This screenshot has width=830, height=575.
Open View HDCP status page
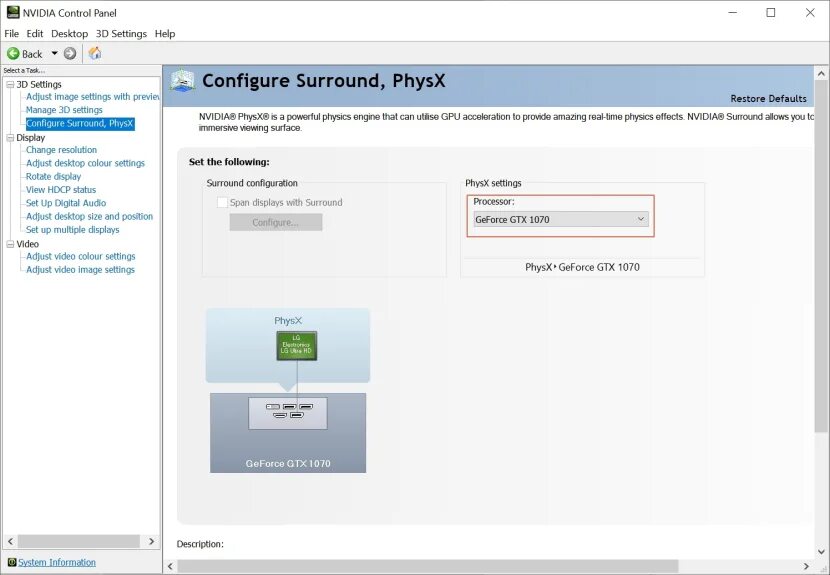[61, 190]
